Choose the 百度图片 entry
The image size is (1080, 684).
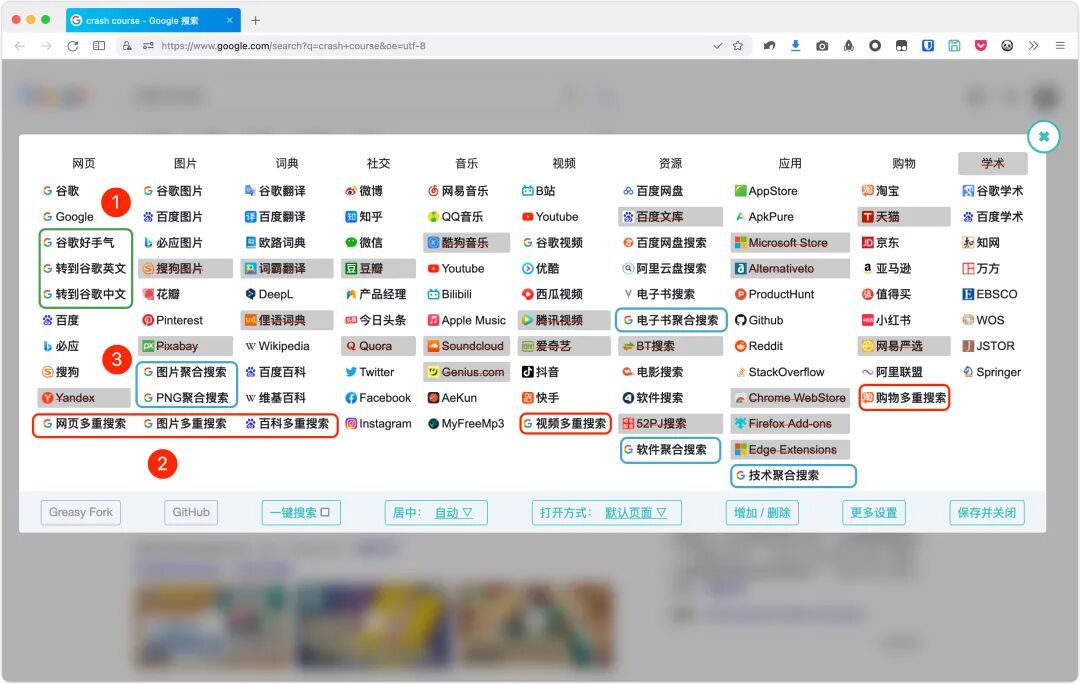coord(173,216)
